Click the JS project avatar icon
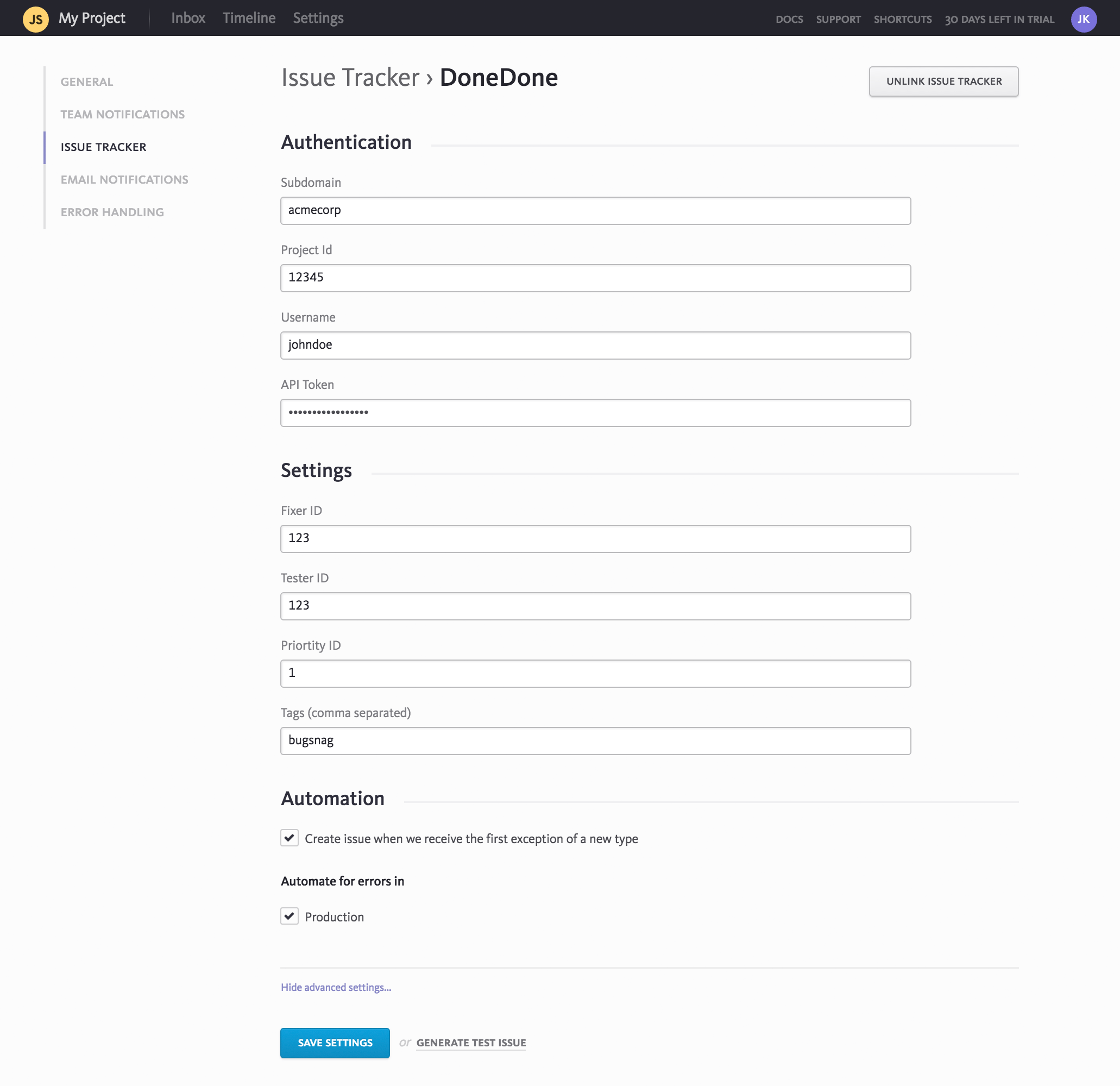The width and height of the screenshot is (1120, 1086). [x=35, y=18]
